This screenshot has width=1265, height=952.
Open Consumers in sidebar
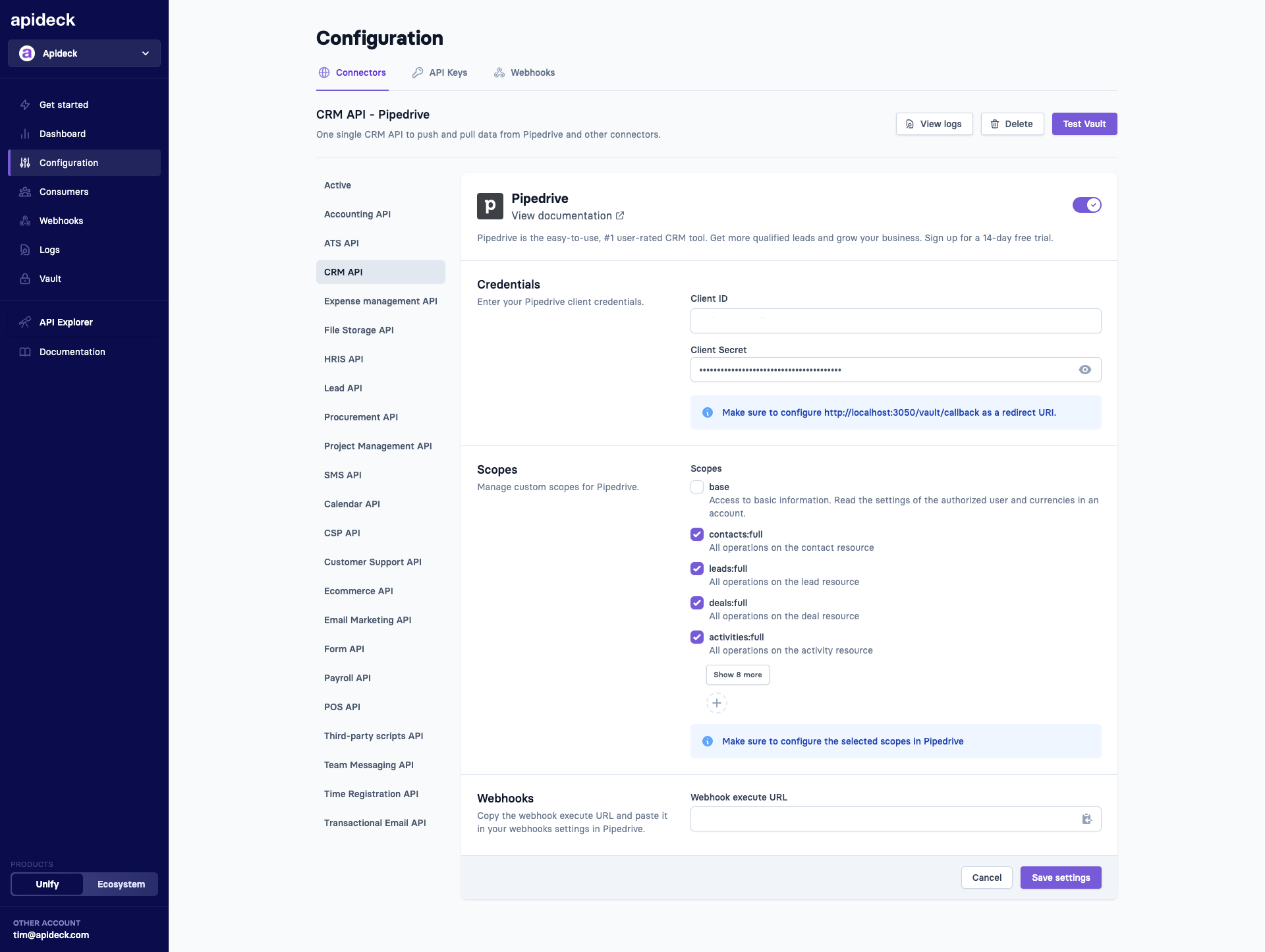84,192
